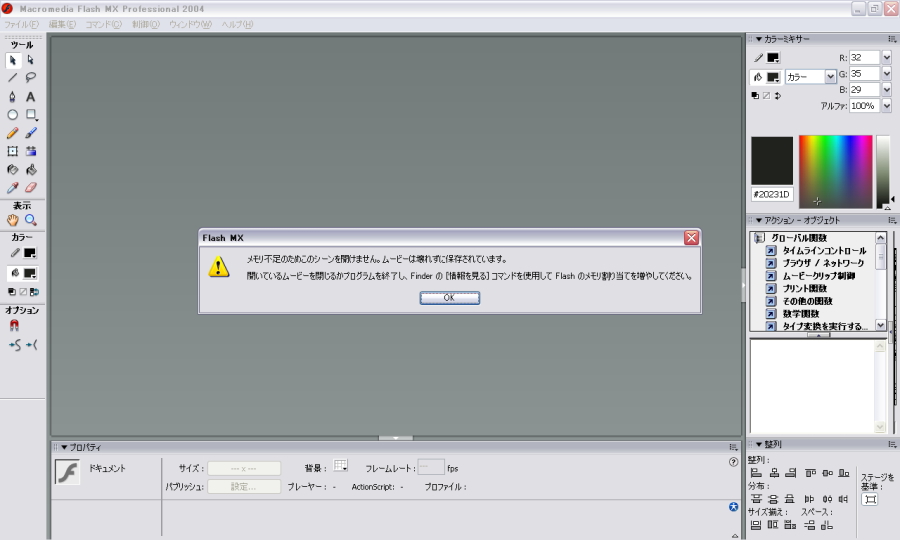Open the ファイル(F) menu

tap(21, 24)
